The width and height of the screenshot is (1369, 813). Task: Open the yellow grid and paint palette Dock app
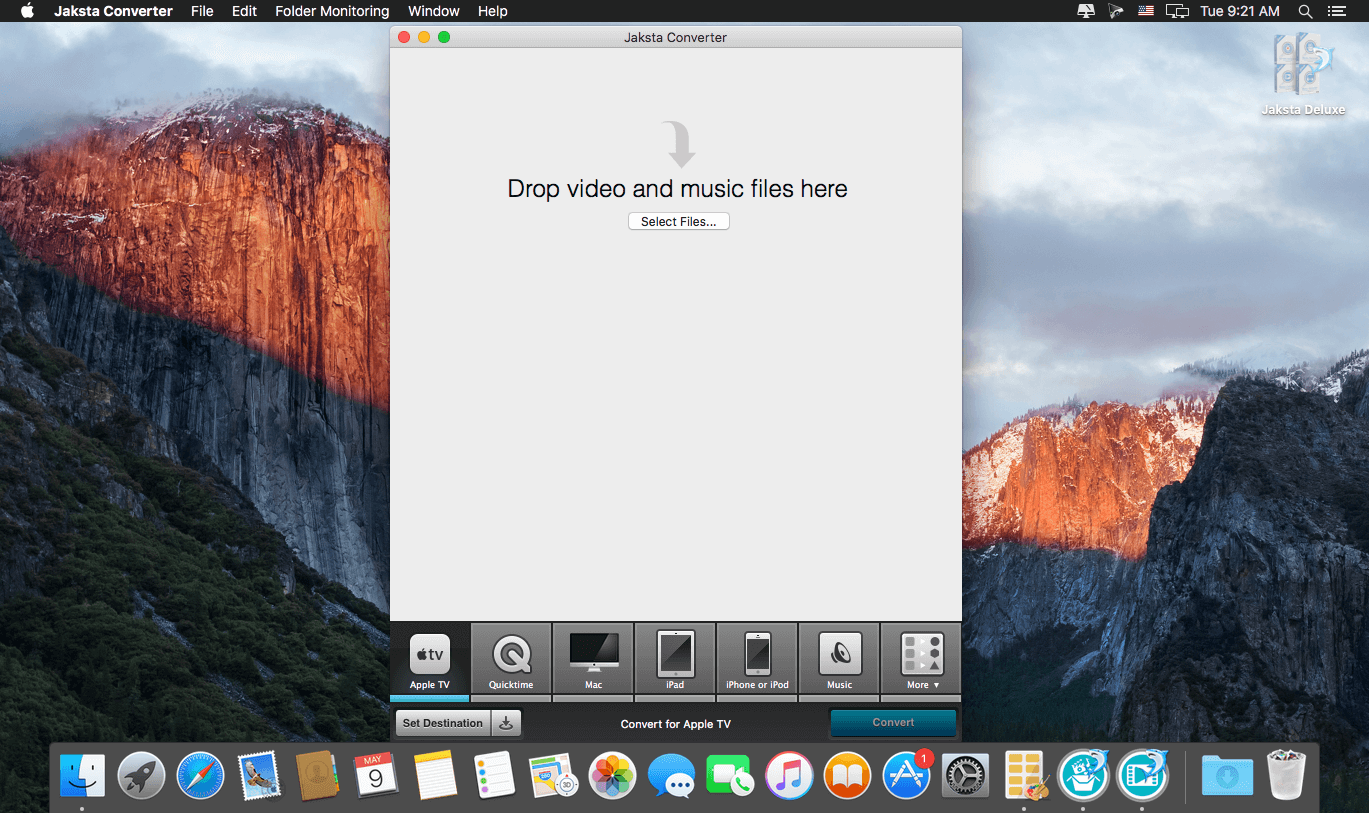coord(1024,776)
